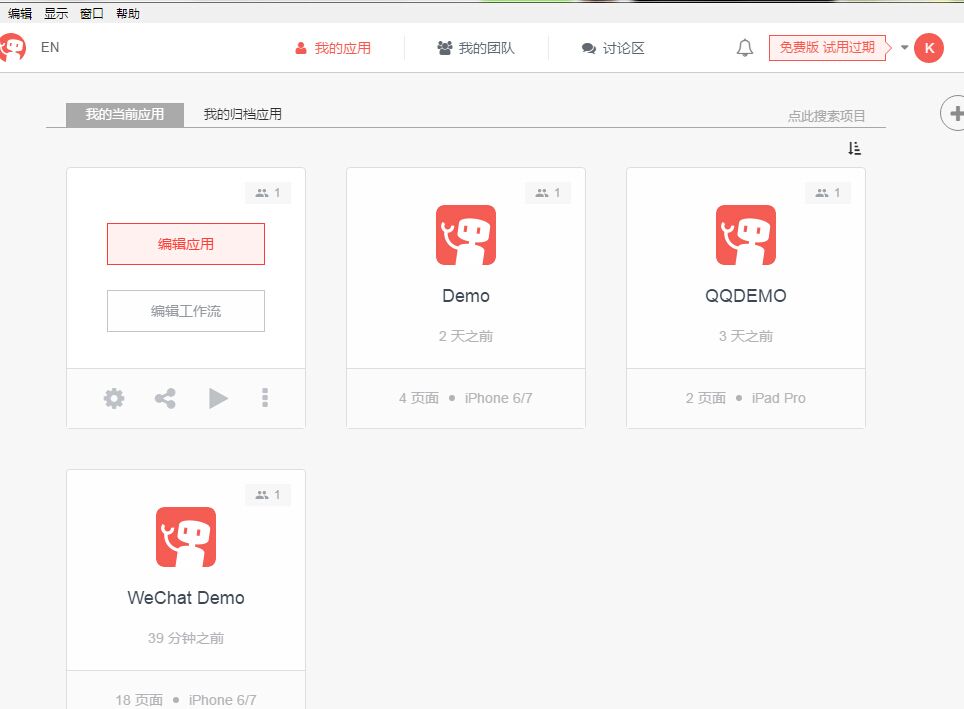This screenshot has height=709, width=964.
Task: Click the QQDEMO app robot icon
Action: 746,235
